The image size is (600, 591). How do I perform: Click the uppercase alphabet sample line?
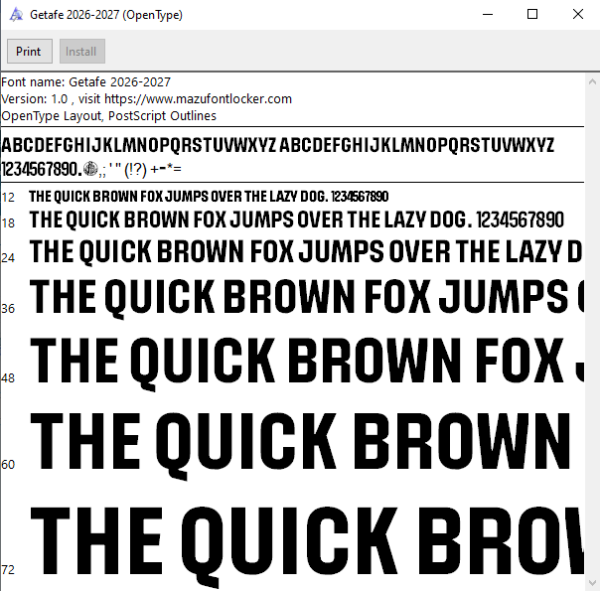pos(278,145)
